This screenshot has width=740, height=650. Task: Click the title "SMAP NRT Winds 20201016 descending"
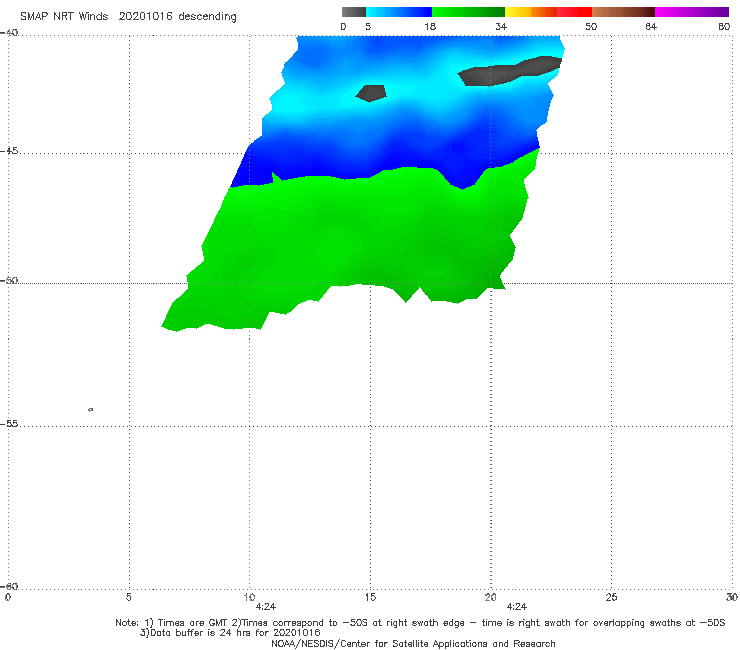pos(128,17)
